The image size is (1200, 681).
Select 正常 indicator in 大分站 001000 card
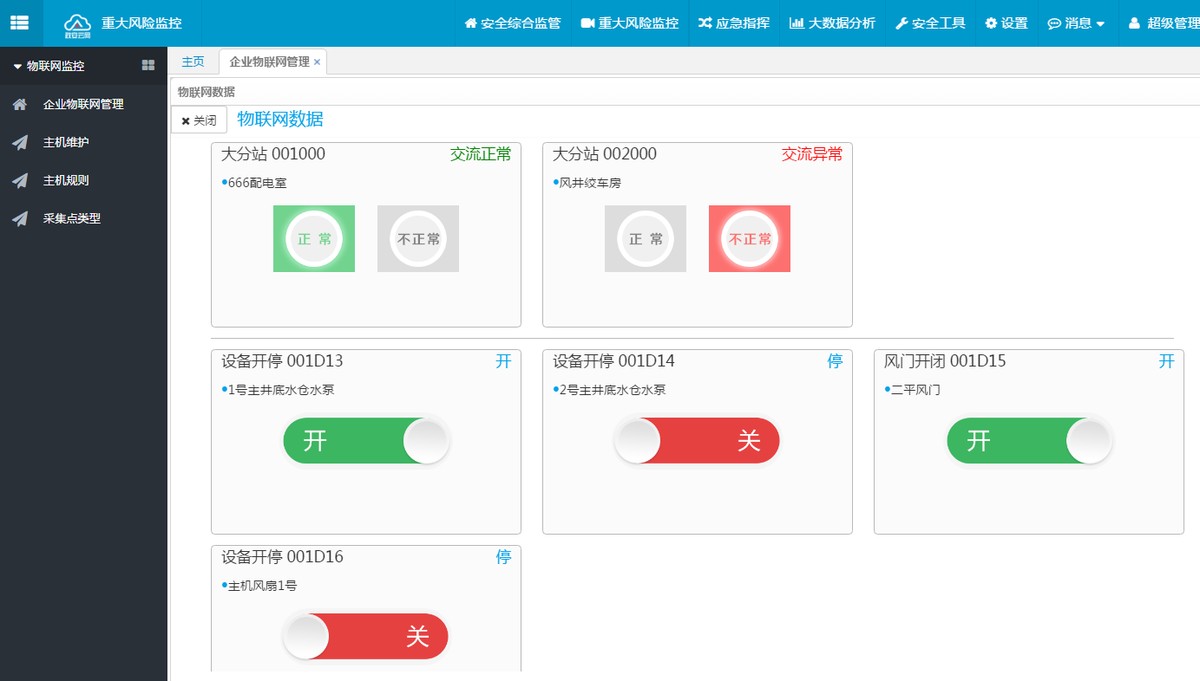pyautogui.click(x=314, y=238)
